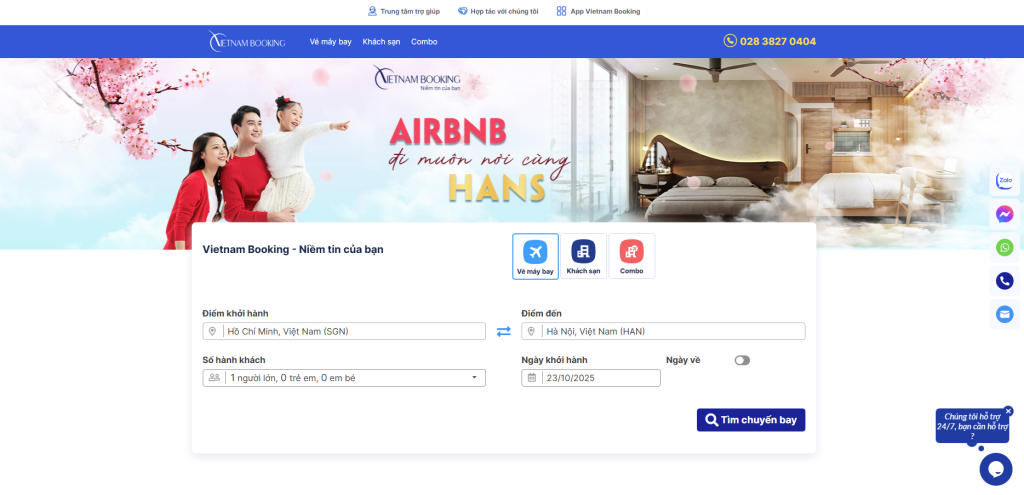Toggle the Ngày về return date switch

tap(742, 360)
